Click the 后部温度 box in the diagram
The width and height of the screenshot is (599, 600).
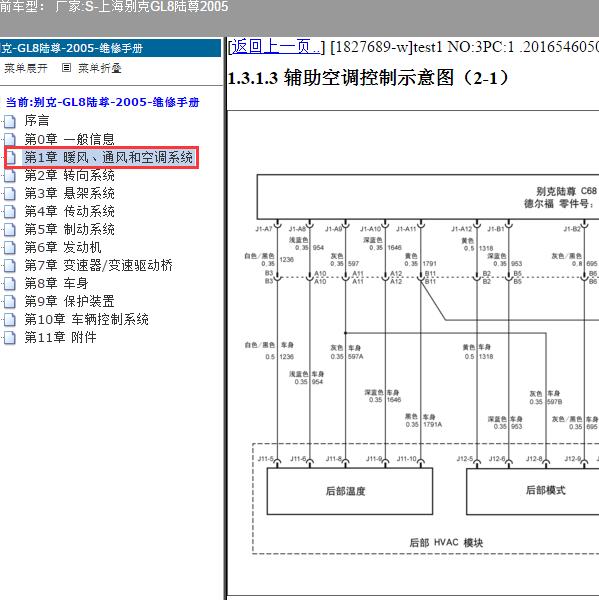tap(350, 491)
